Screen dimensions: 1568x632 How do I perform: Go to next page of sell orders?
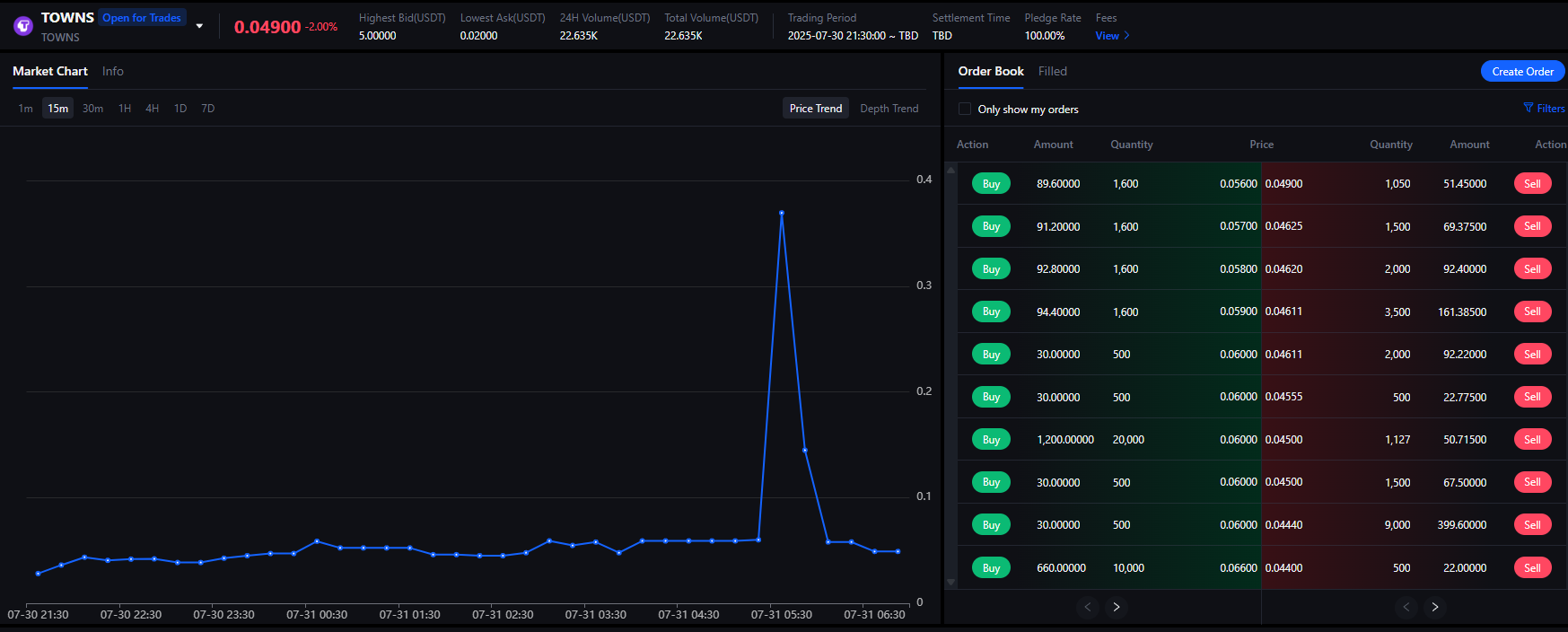click(x=1435, y=607)
